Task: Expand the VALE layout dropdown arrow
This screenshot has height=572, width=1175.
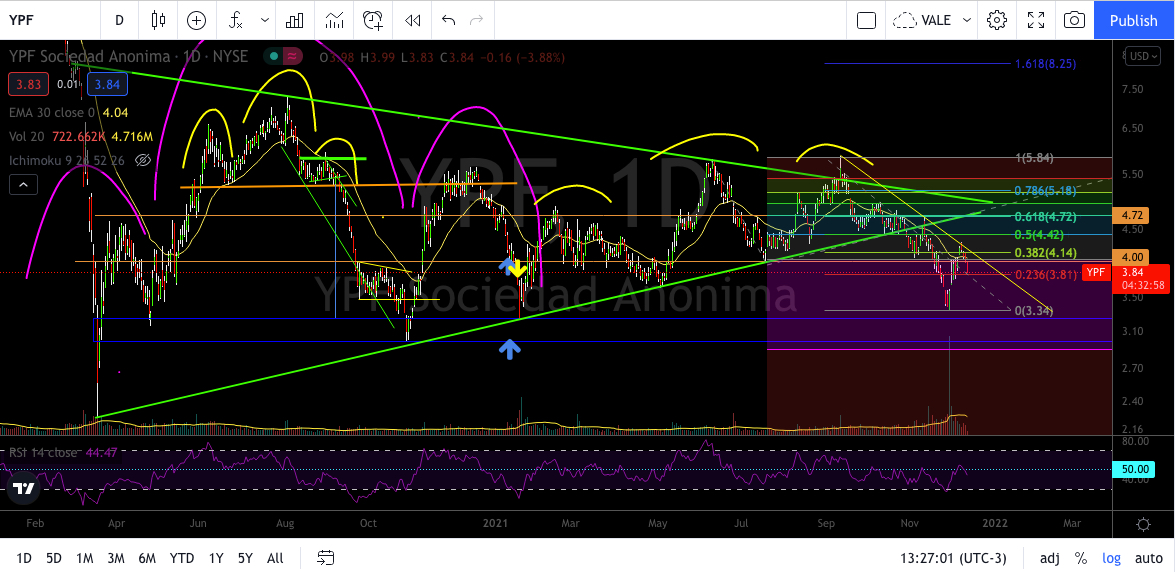Action: point(967,20)
